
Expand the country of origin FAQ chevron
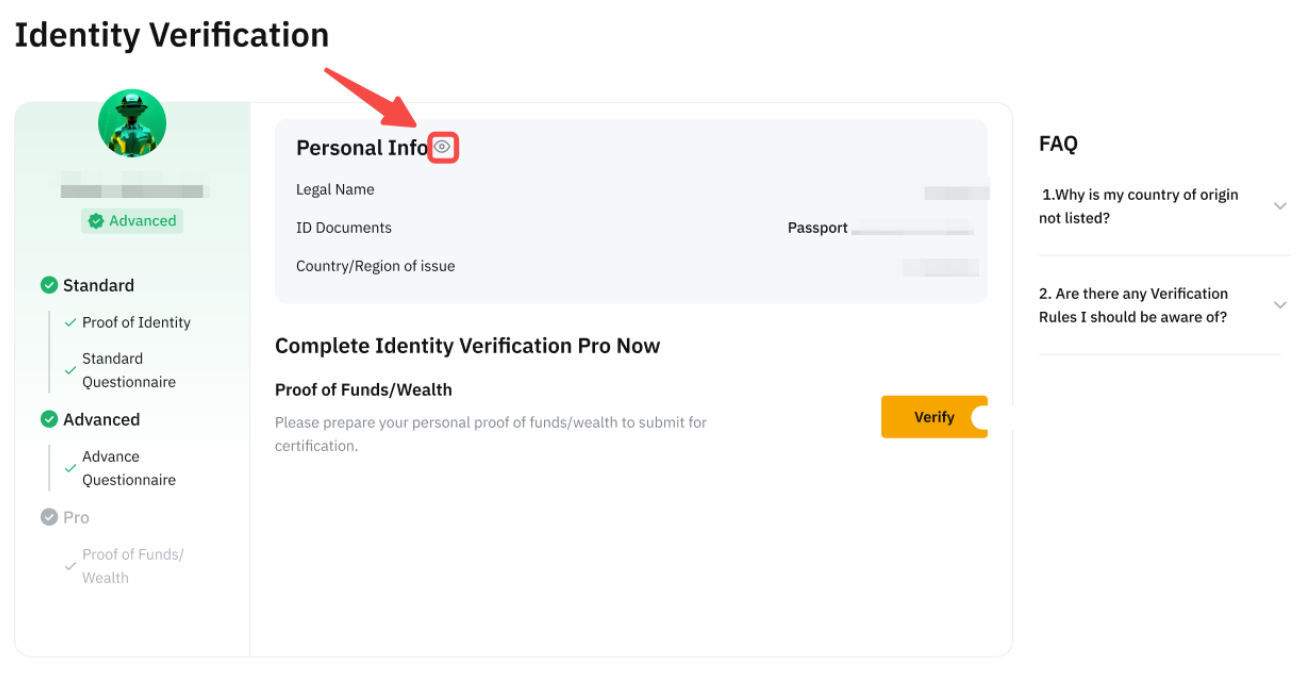click(x=1280, y=206)
